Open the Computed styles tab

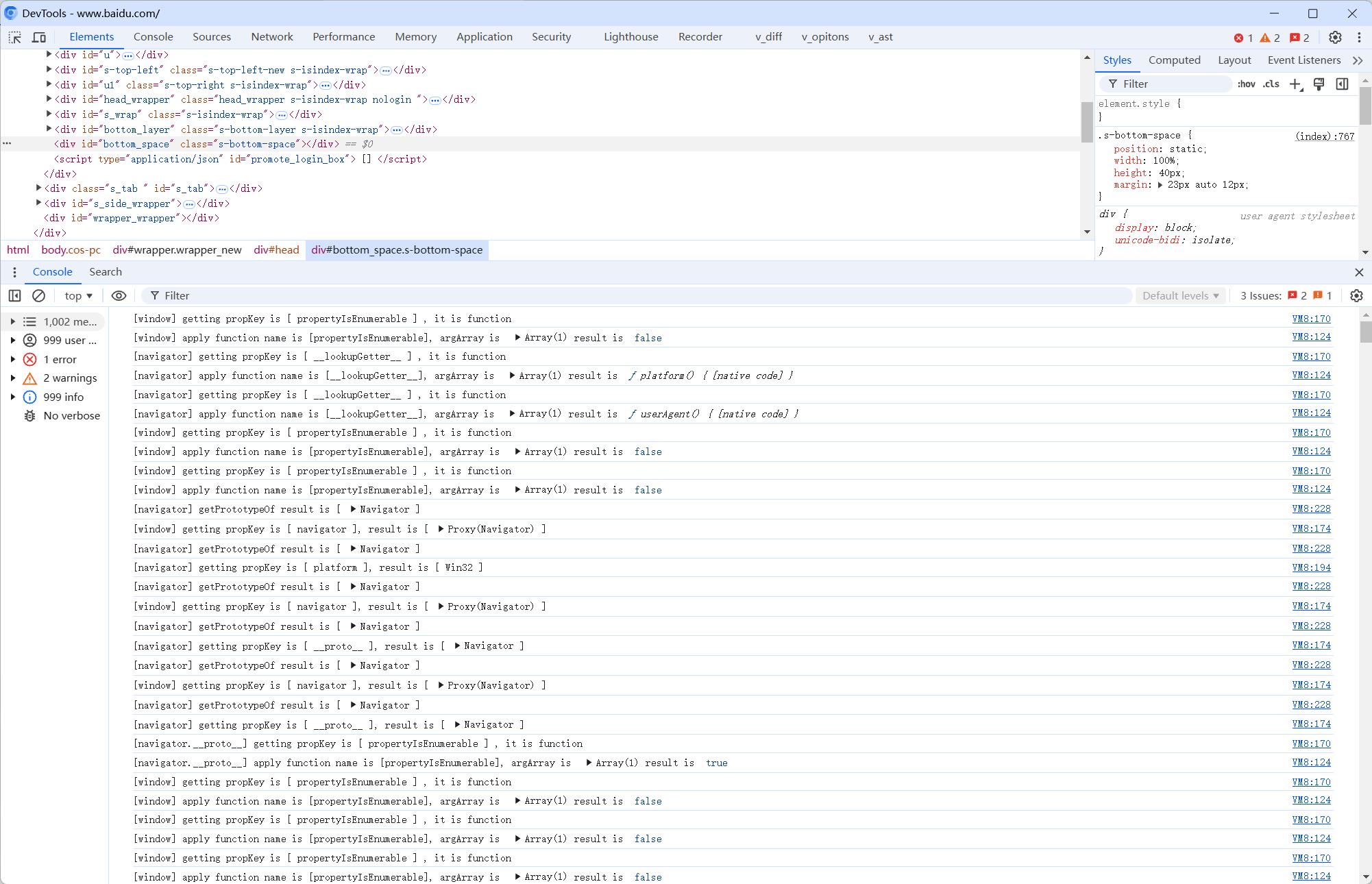coord(1174,60)
